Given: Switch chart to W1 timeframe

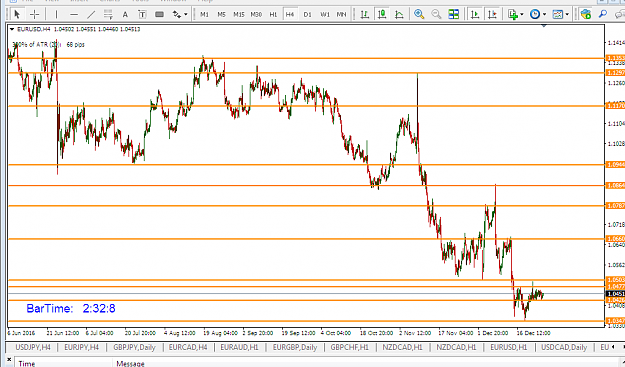Looking at the screenshot, I should pos(325,14).
